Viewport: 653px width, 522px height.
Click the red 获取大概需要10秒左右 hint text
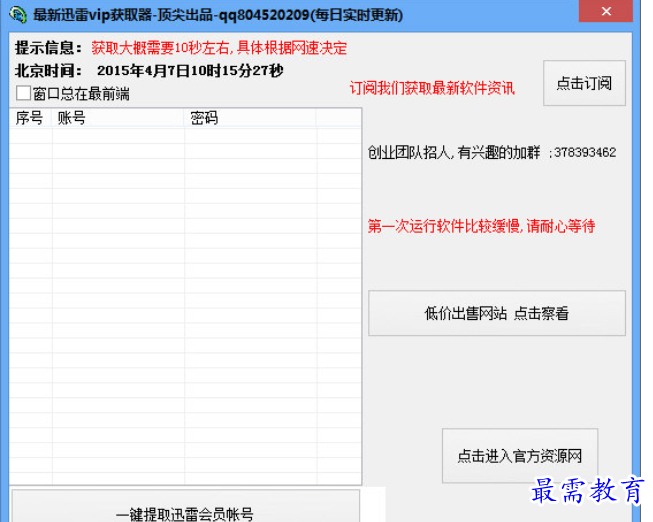pos(219,48)
